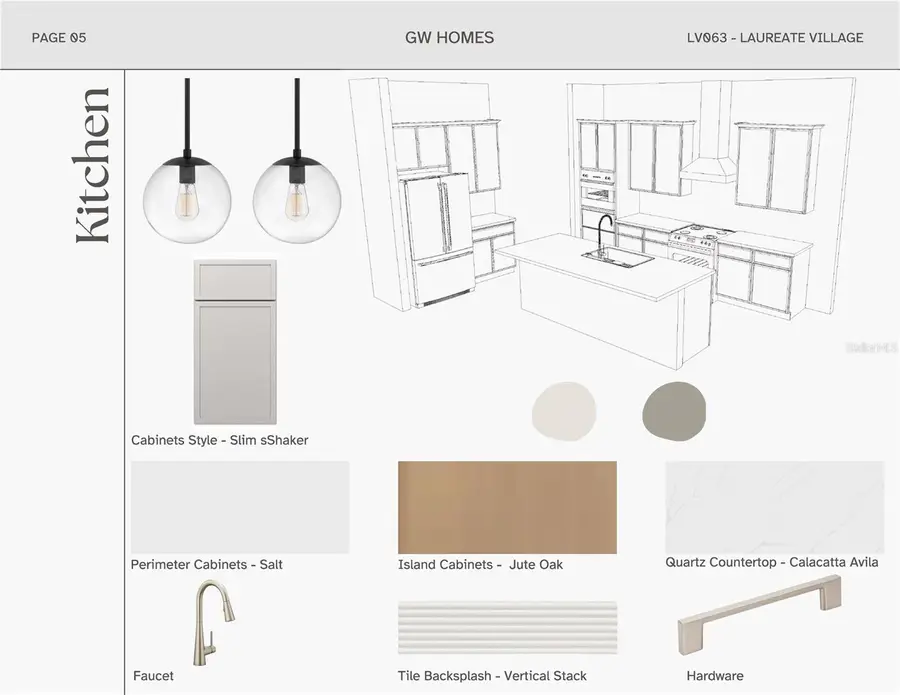Click the right globe pendant light
The image size is (900, 695).
[297, 199]
